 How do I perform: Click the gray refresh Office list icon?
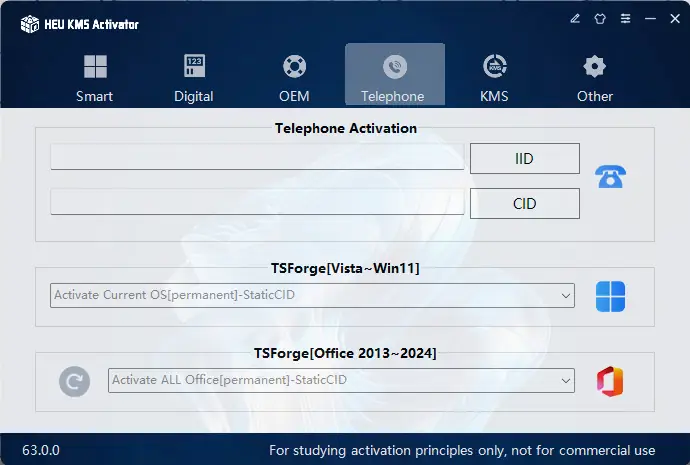point(74,381)
